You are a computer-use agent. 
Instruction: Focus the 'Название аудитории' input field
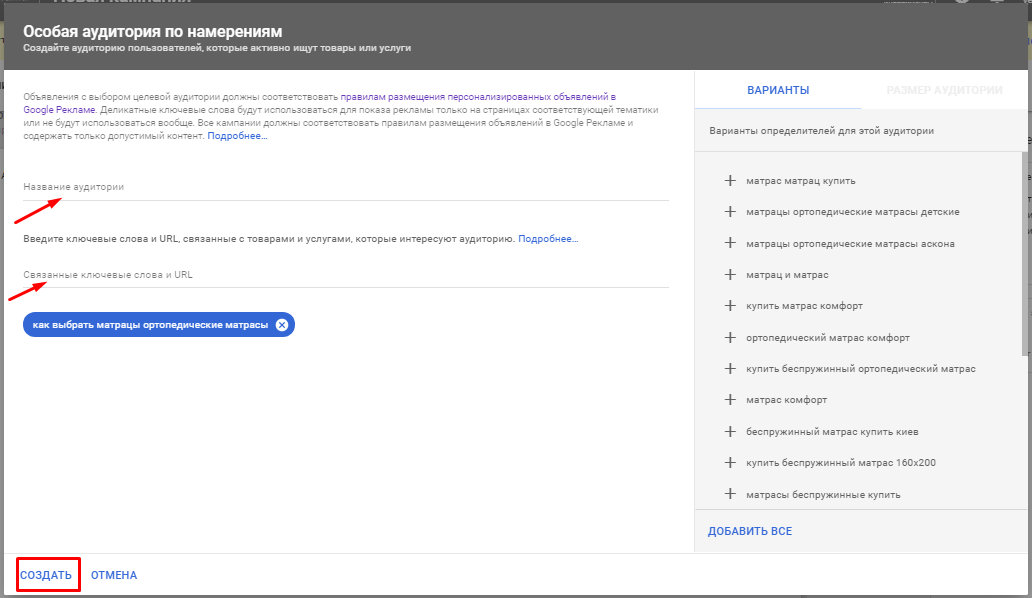click(x=345, y=188)
